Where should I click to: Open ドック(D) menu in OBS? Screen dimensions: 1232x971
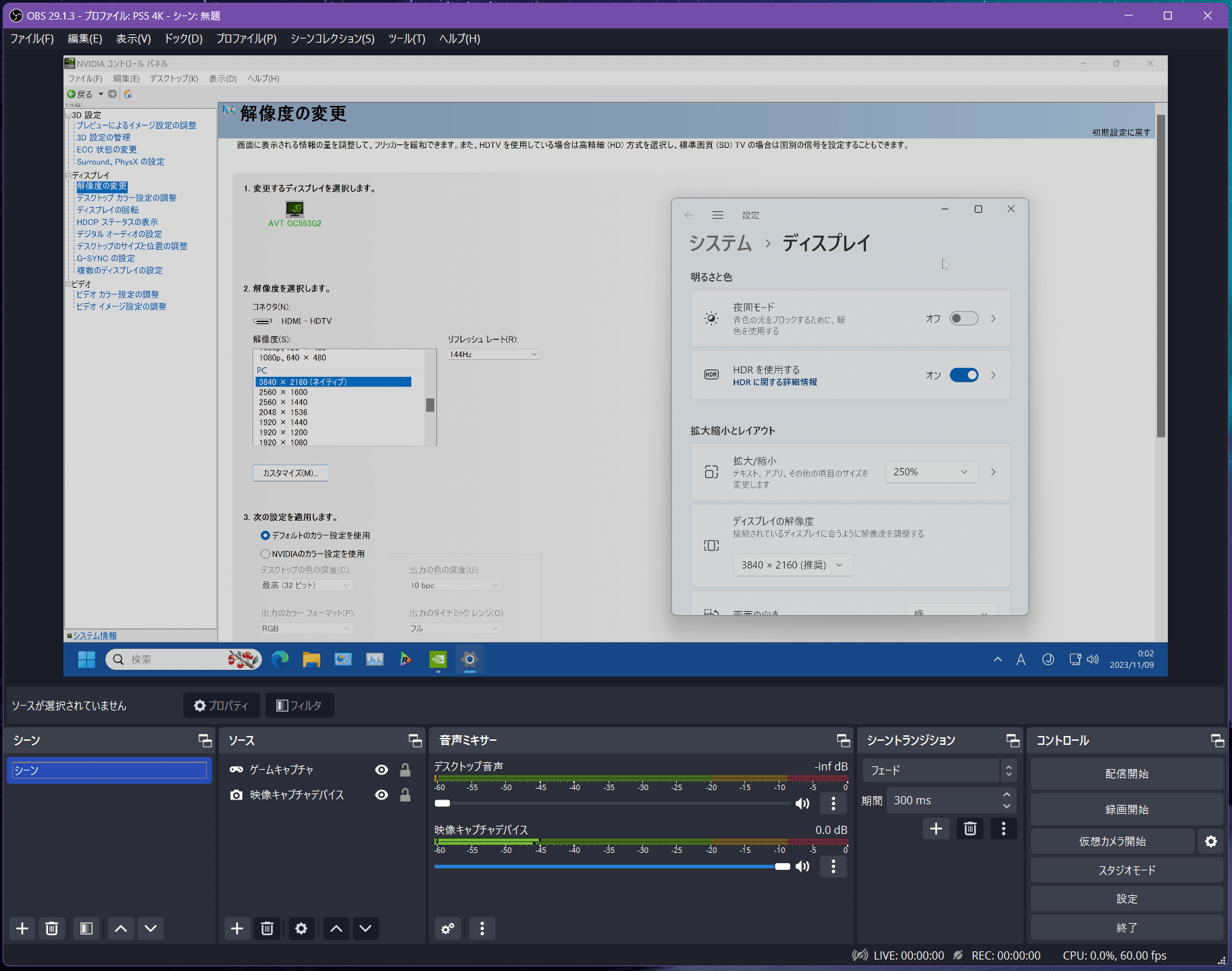tap(184, 38)
